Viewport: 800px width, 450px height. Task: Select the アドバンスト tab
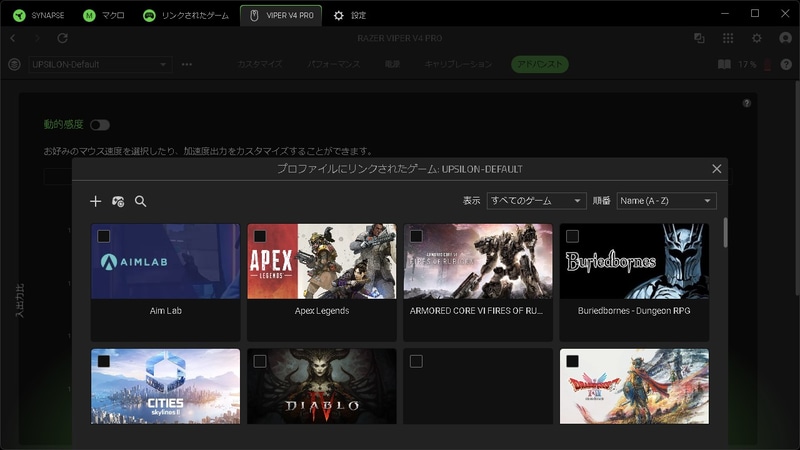click(x=540, y=64)
